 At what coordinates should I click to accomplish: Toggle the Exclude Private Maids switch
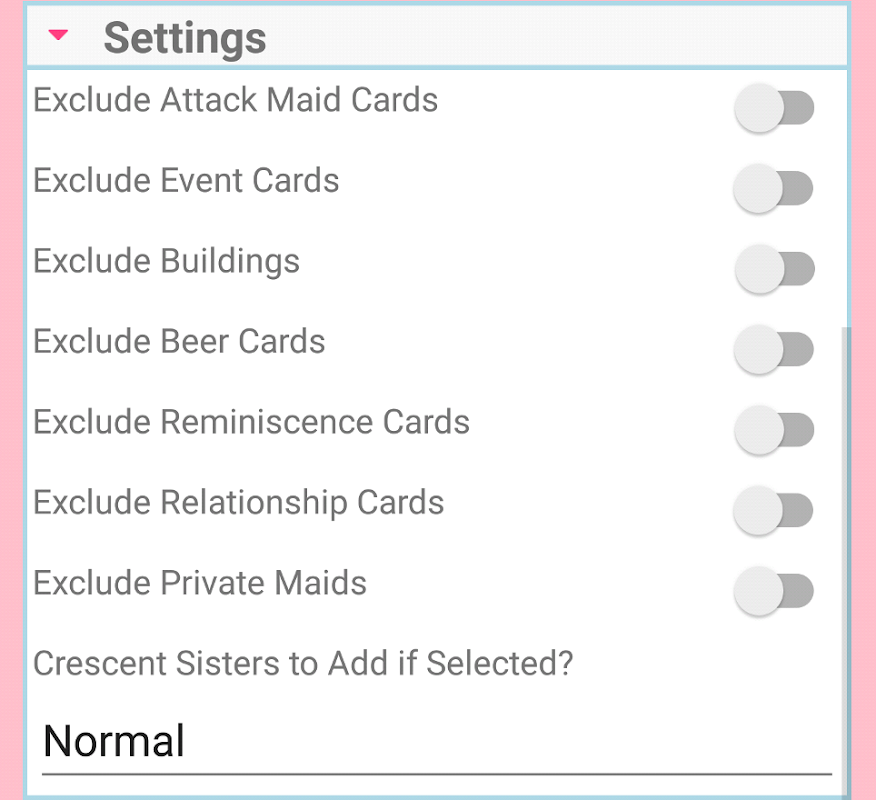pyautogui.click(x=774, y=590)
